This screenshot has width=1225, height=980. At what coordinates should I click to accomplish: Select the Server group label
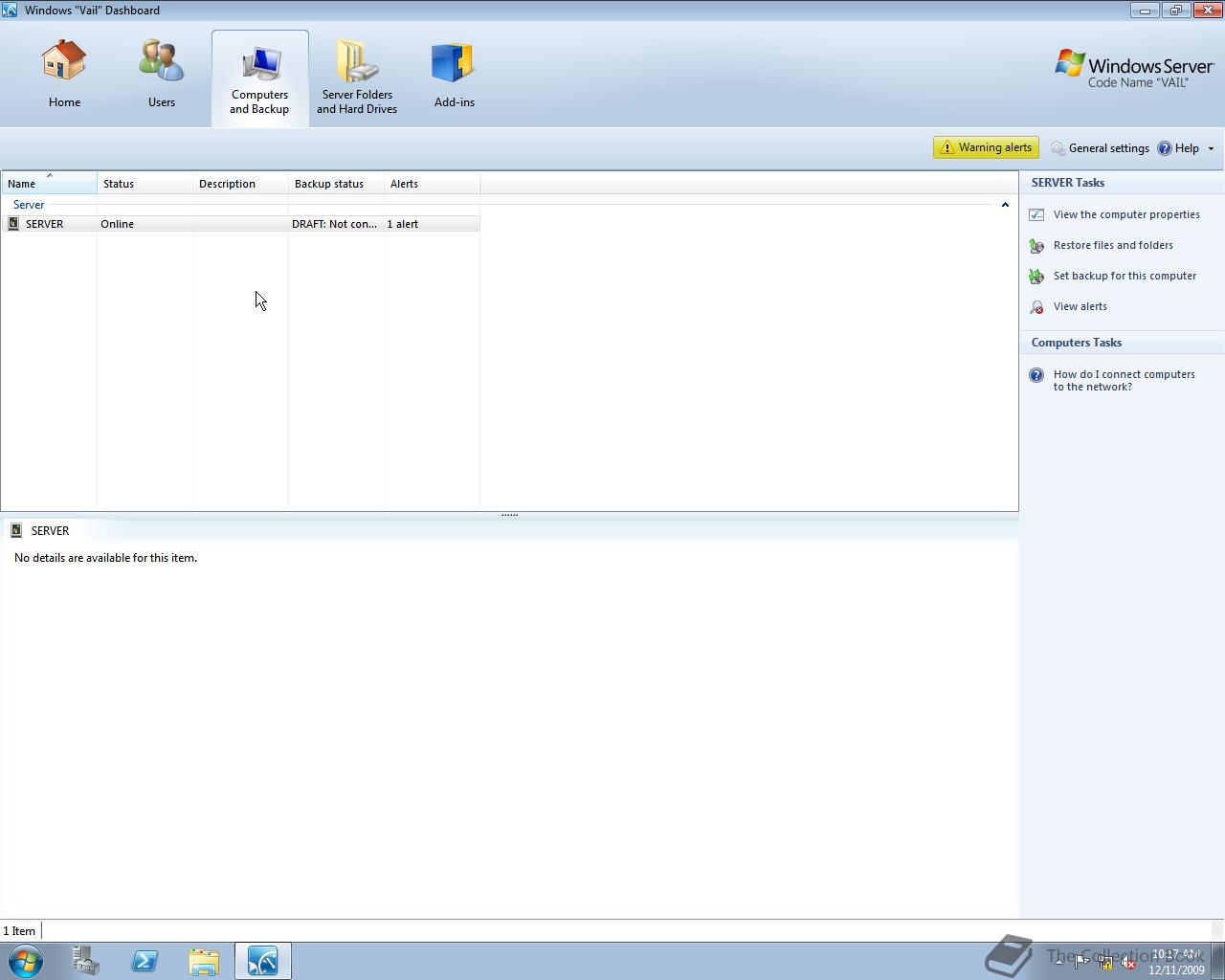coord(29,205)
